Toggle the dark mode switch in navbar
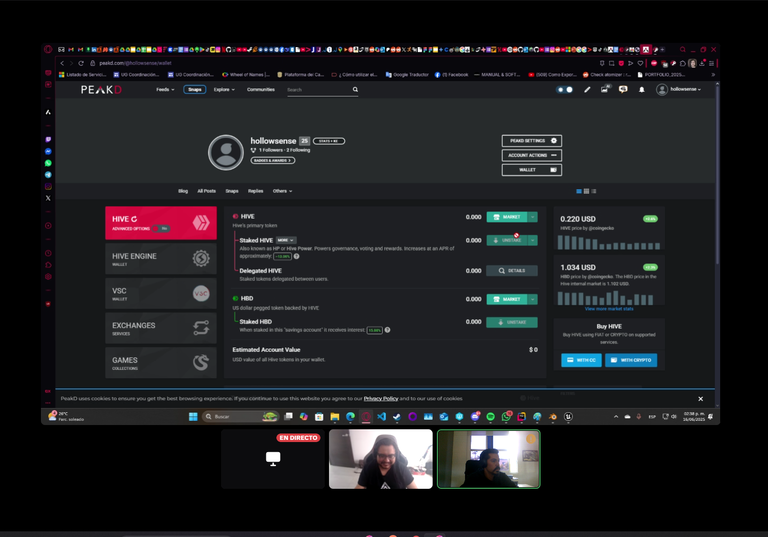Screen dimensions: 768x537 point(565,90)
